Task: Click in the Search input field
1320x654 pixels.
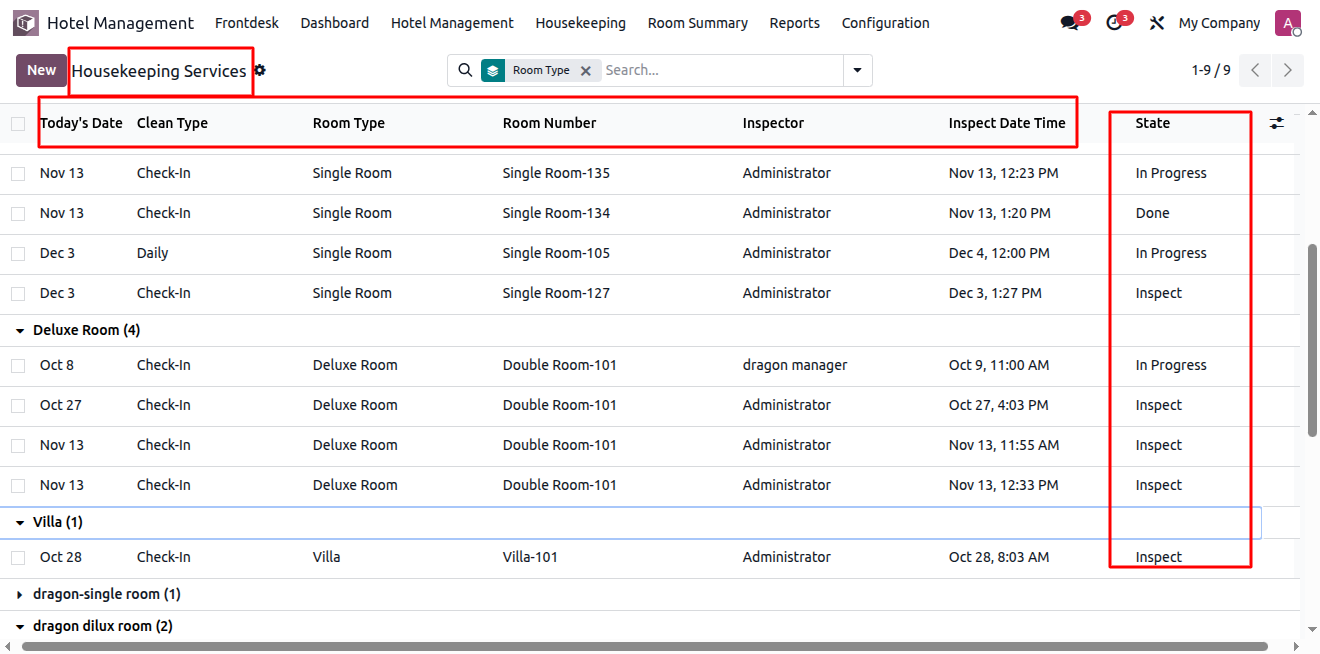Action: [x=720, y=70]
